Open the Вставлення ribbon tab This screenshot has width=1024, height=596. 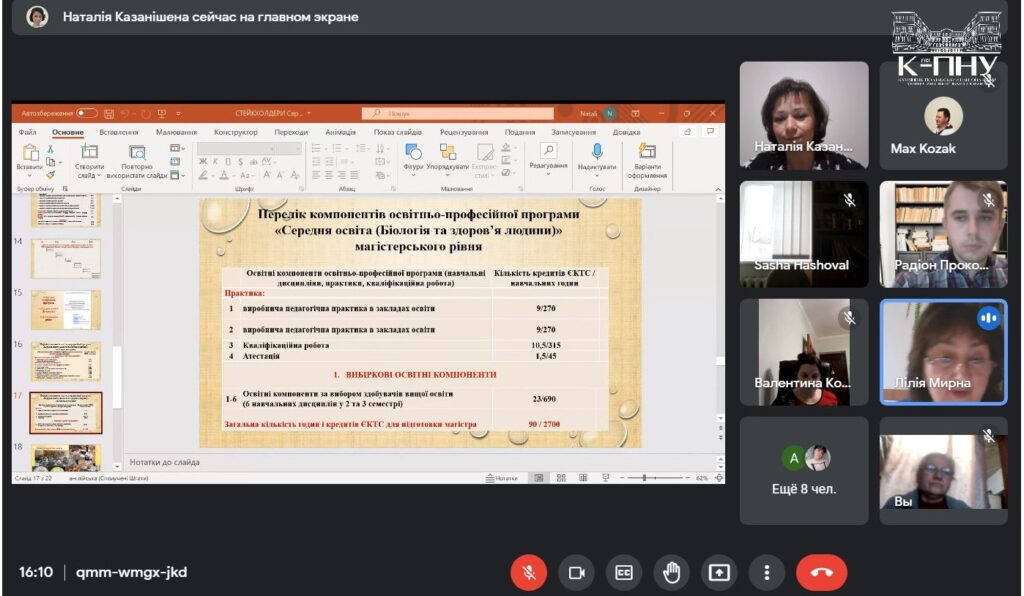point(119,132)
